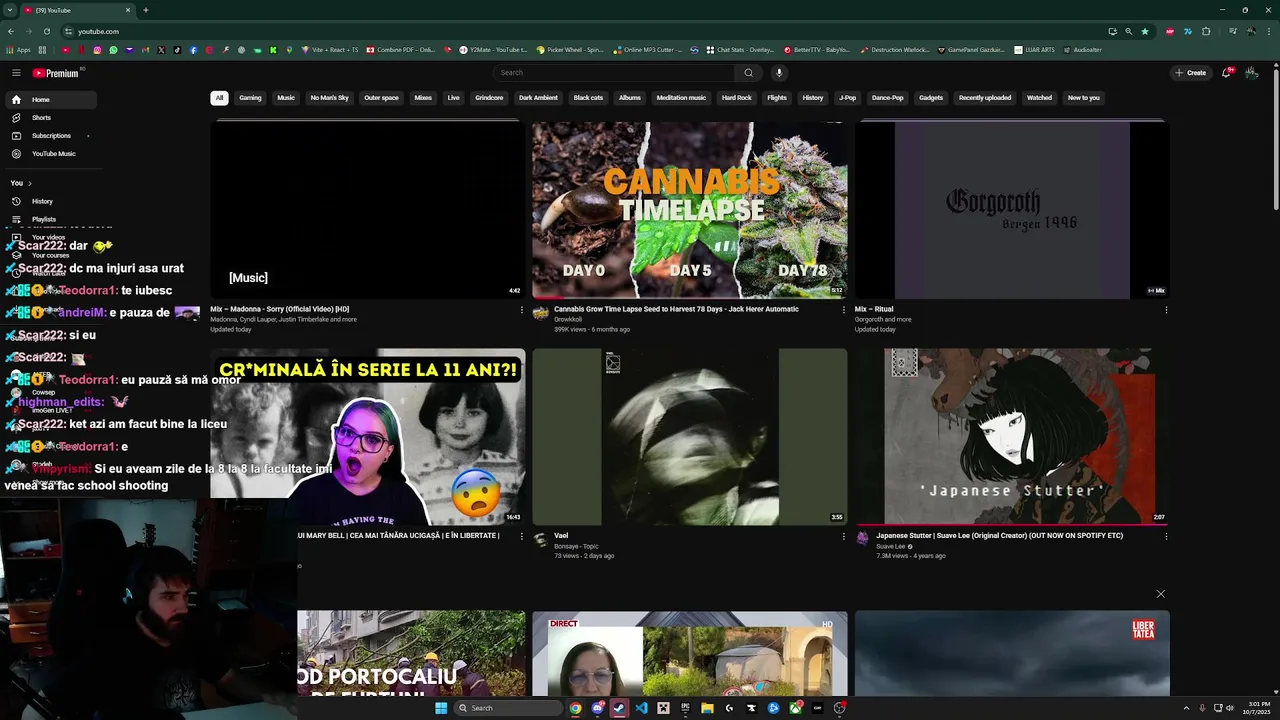Expand the You section chevron
1280x720 pixels.
pyautogui.click(x=30, y=183)
